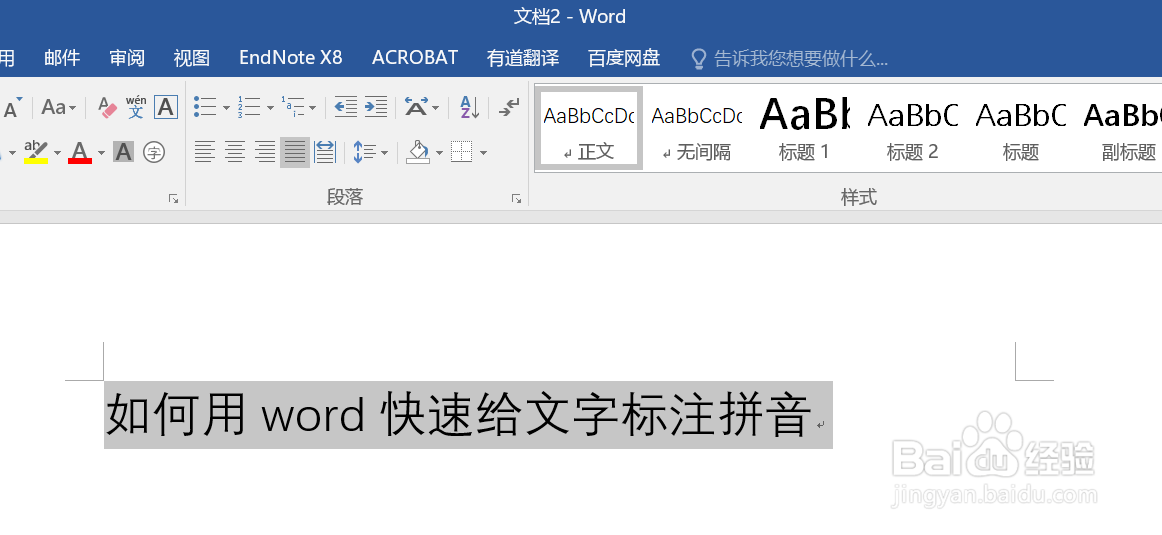Decrease paragraph indent
This screenshot has height=535, width=1162.
tap(345, 107)
